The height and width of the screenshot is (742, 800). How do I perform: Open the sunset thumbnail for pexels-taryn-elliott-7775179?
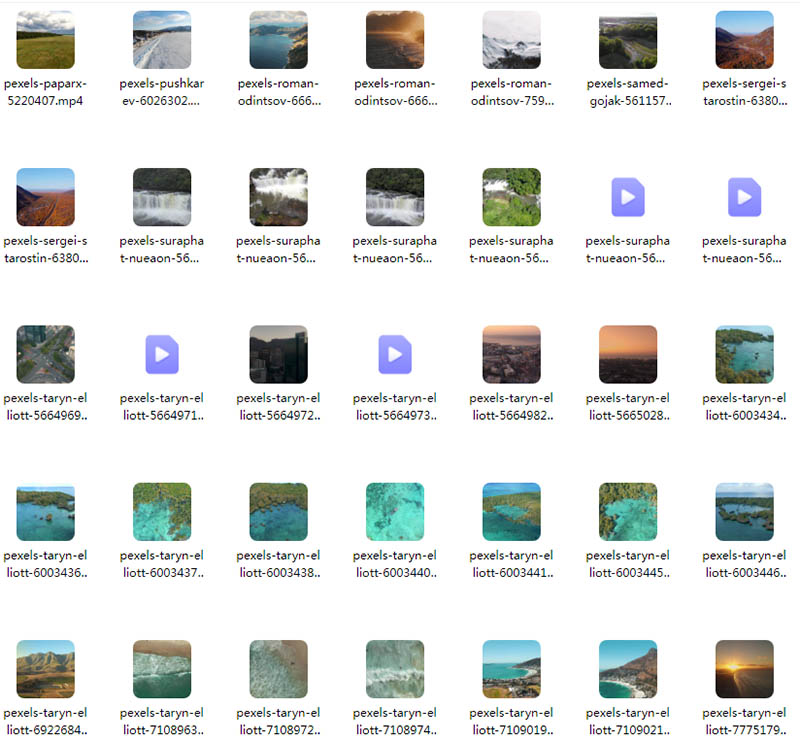click(744, 669)
